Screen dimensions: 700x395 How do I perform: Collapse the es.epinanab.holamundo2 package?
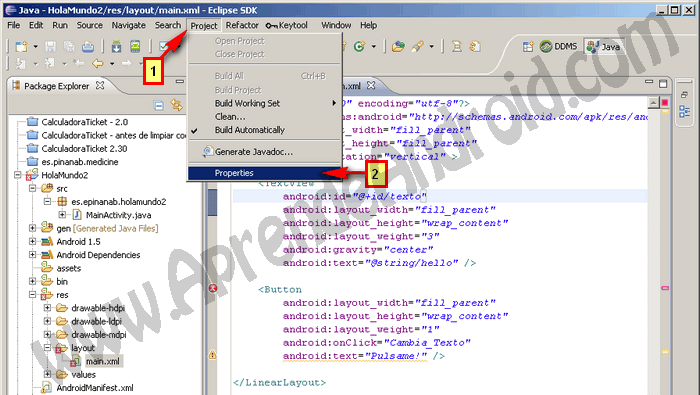point(47,202)
